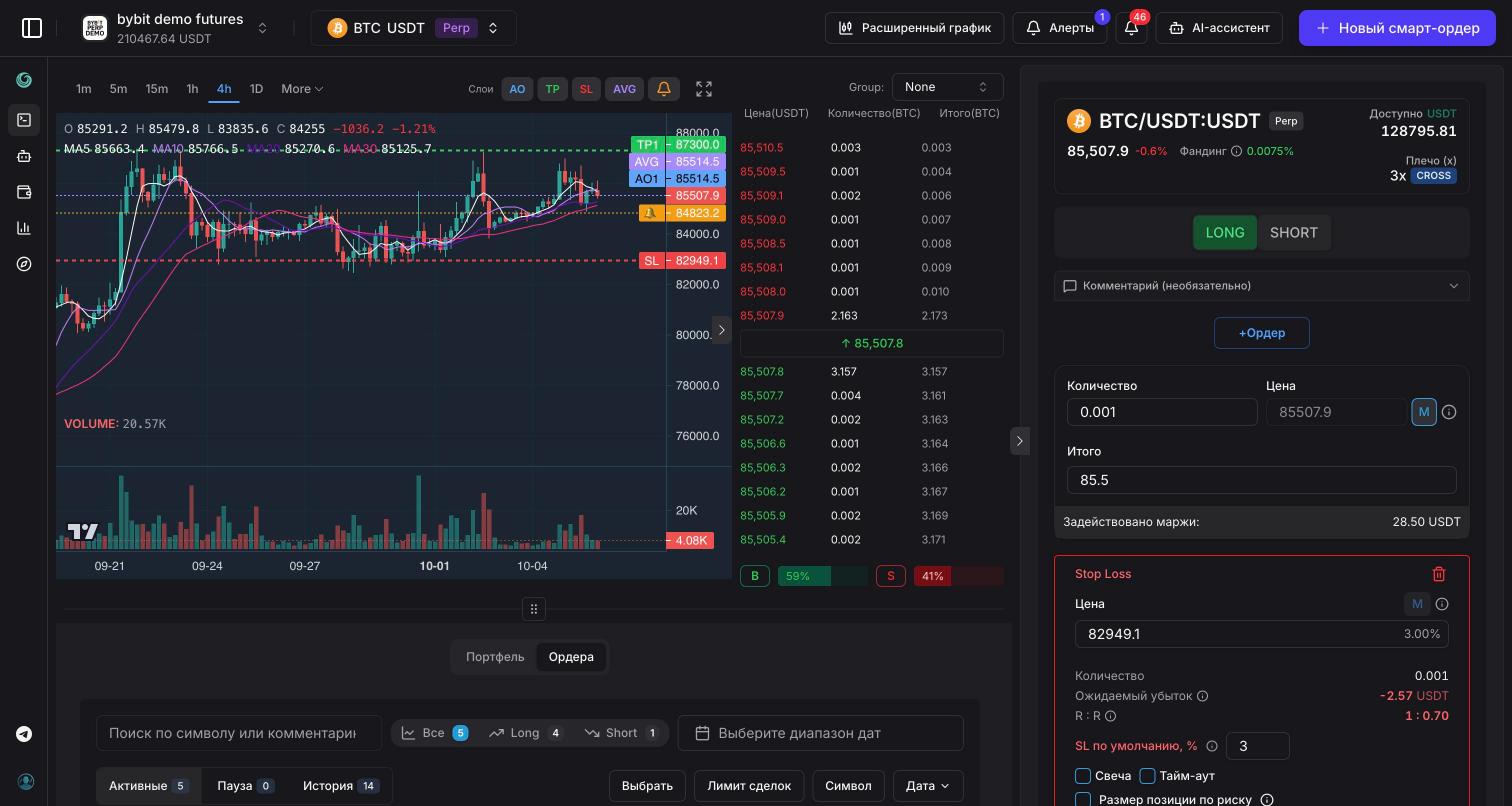Click the logo icon atop left sidebar

24,80
